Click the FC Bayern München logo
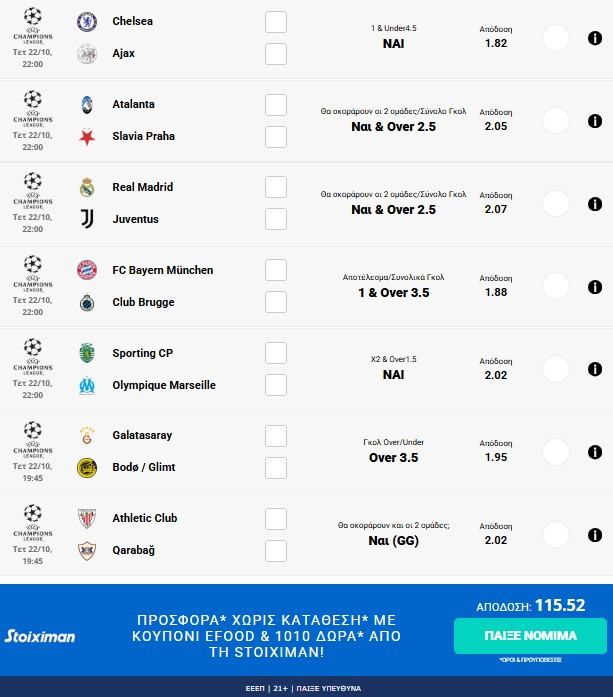Viewport: 613px width, 697px height. pyautogui.click(x=87, y=270)
